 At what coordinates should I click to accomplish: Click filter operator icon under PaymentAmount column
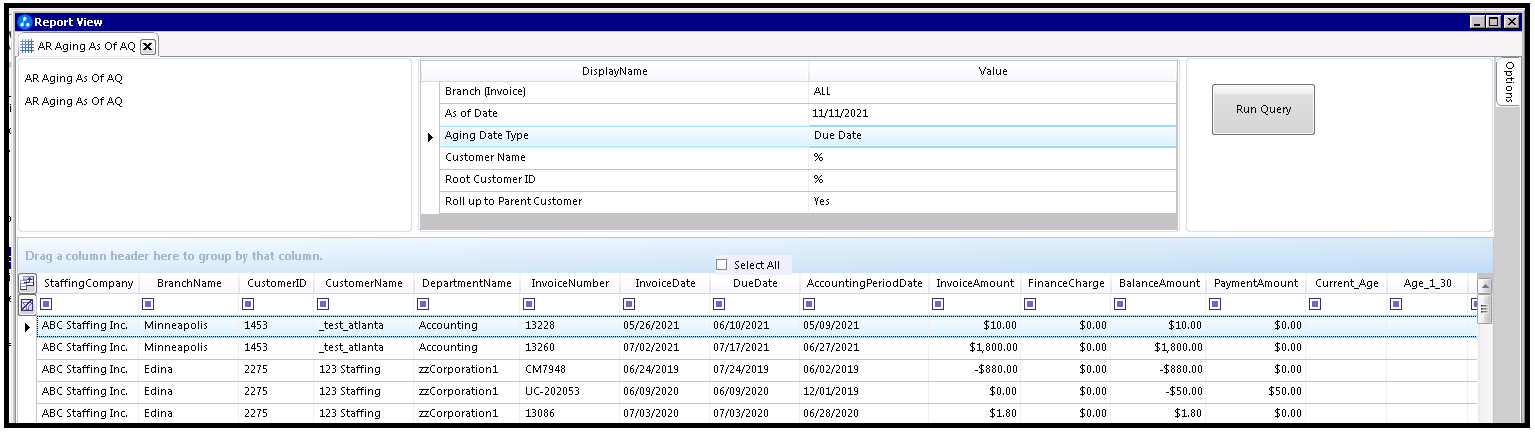pos(1214,304)
